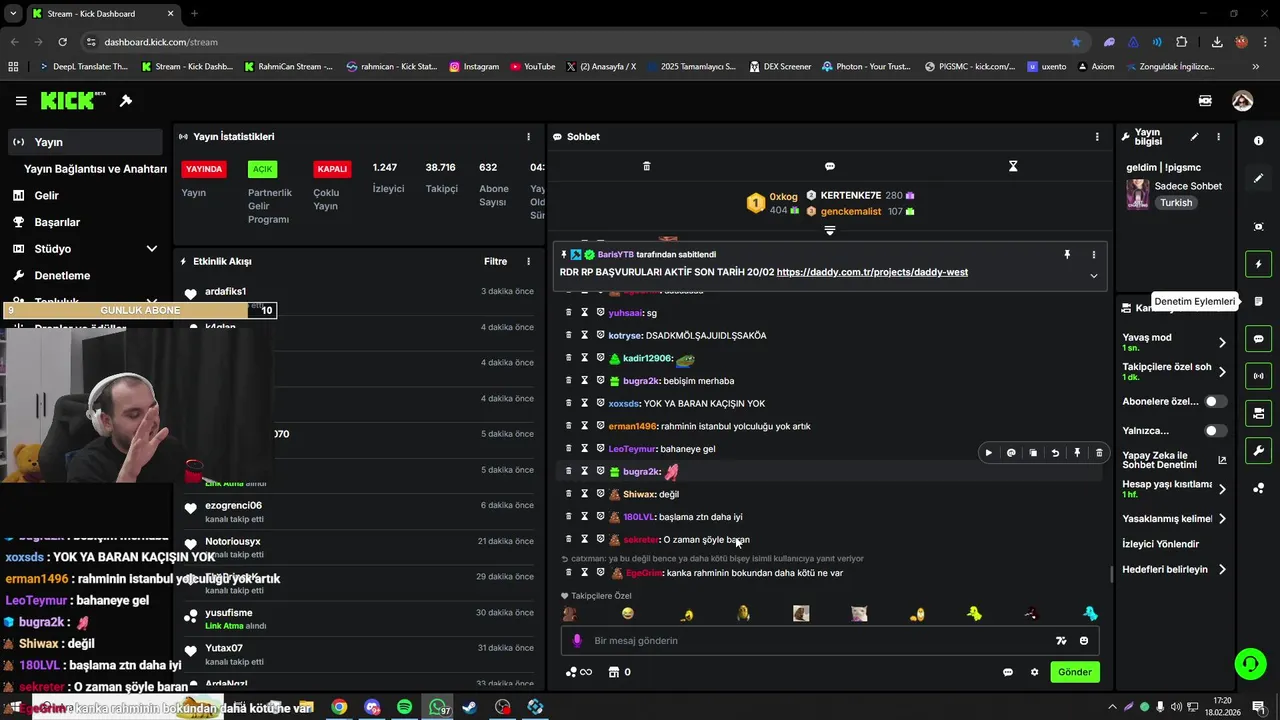Open the Filtre option in Etkinlik Akışı
This screenshot has width=1280, height=720.
click(496, 261)
